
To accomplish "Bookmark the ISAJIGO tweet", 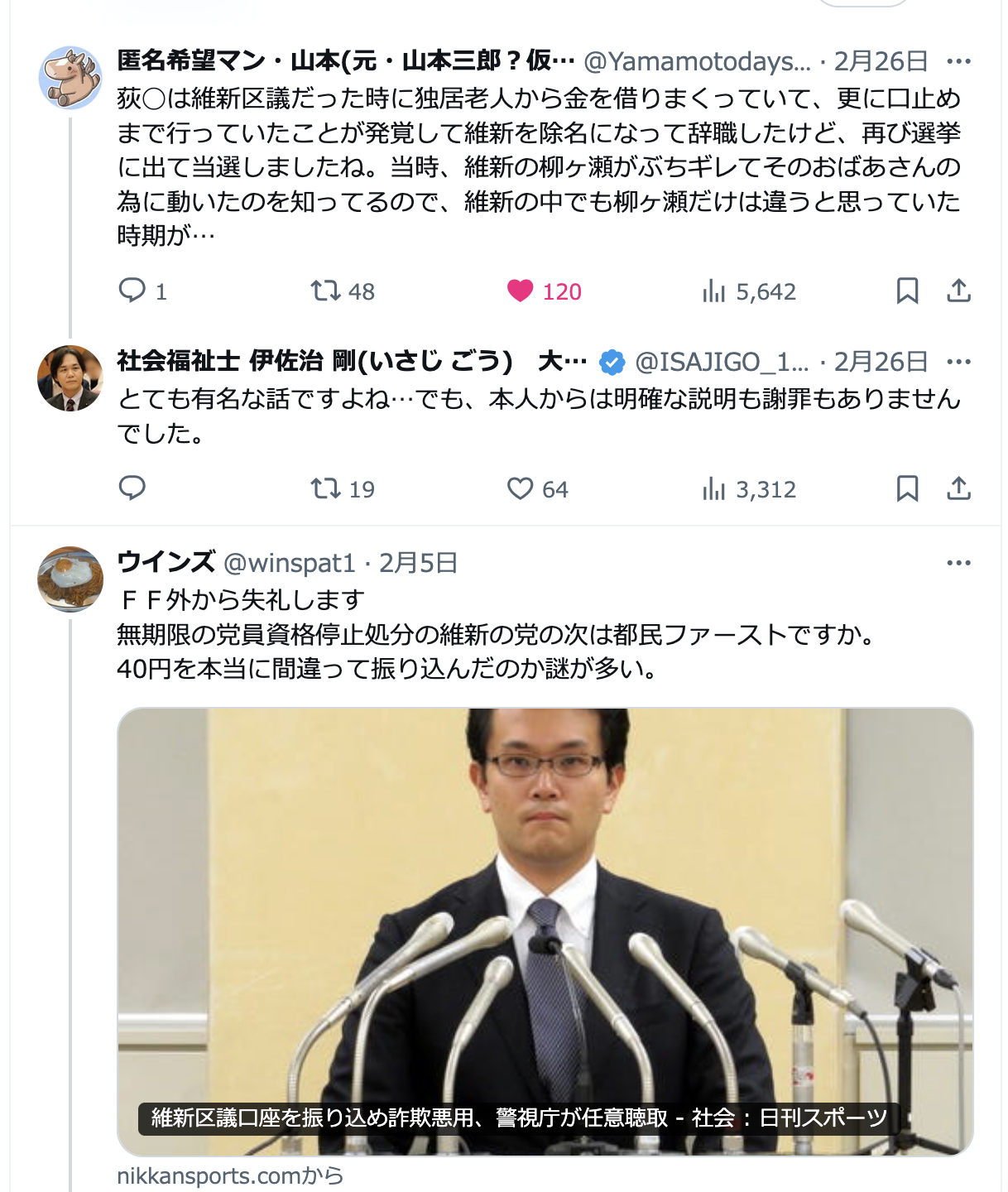I will click(x=908, y=488).
